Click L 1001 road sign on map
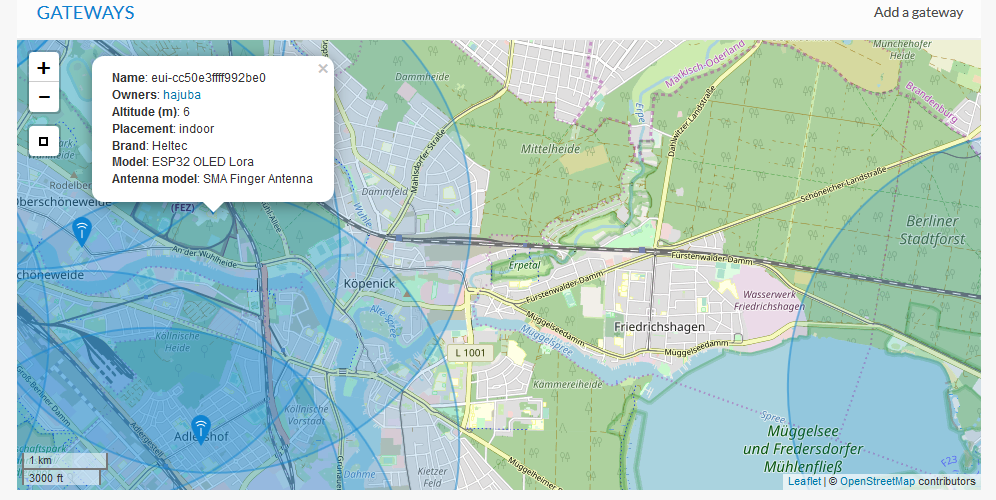 (470, 353)
